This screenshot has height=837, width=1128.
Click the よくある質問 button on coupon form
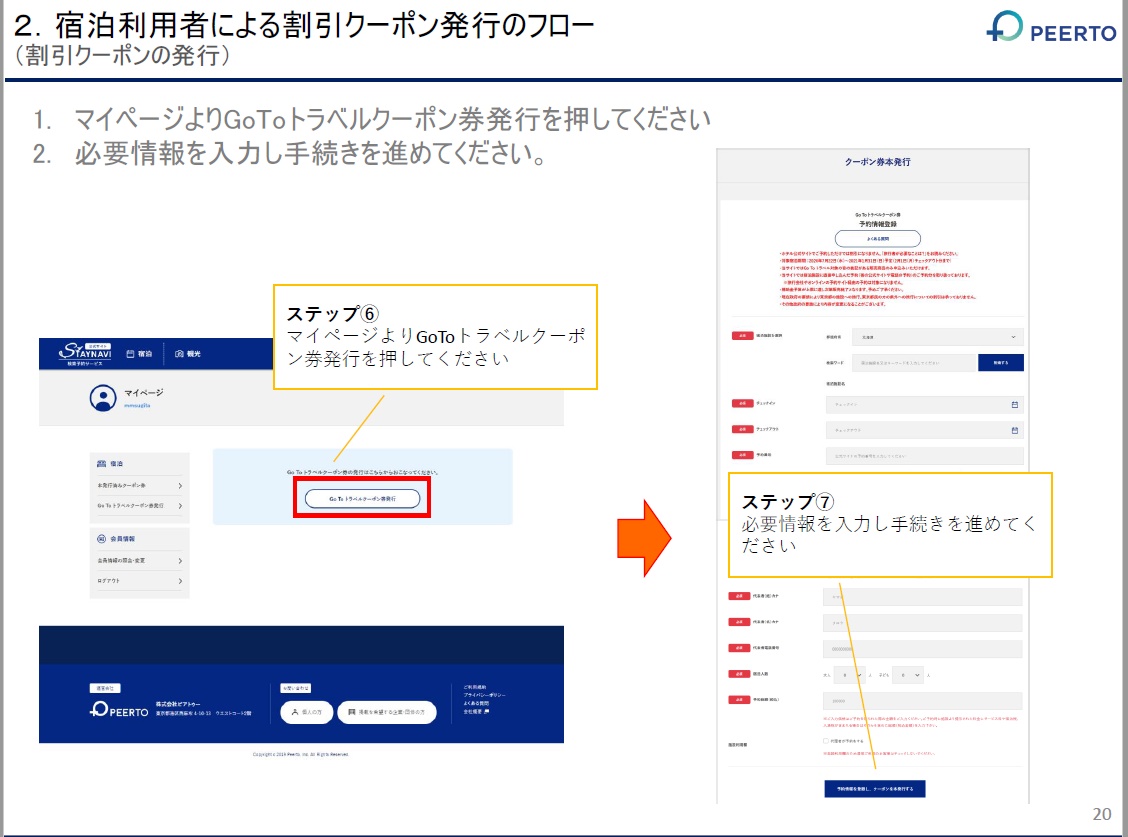pyautogui.click(x=878, y=239)
